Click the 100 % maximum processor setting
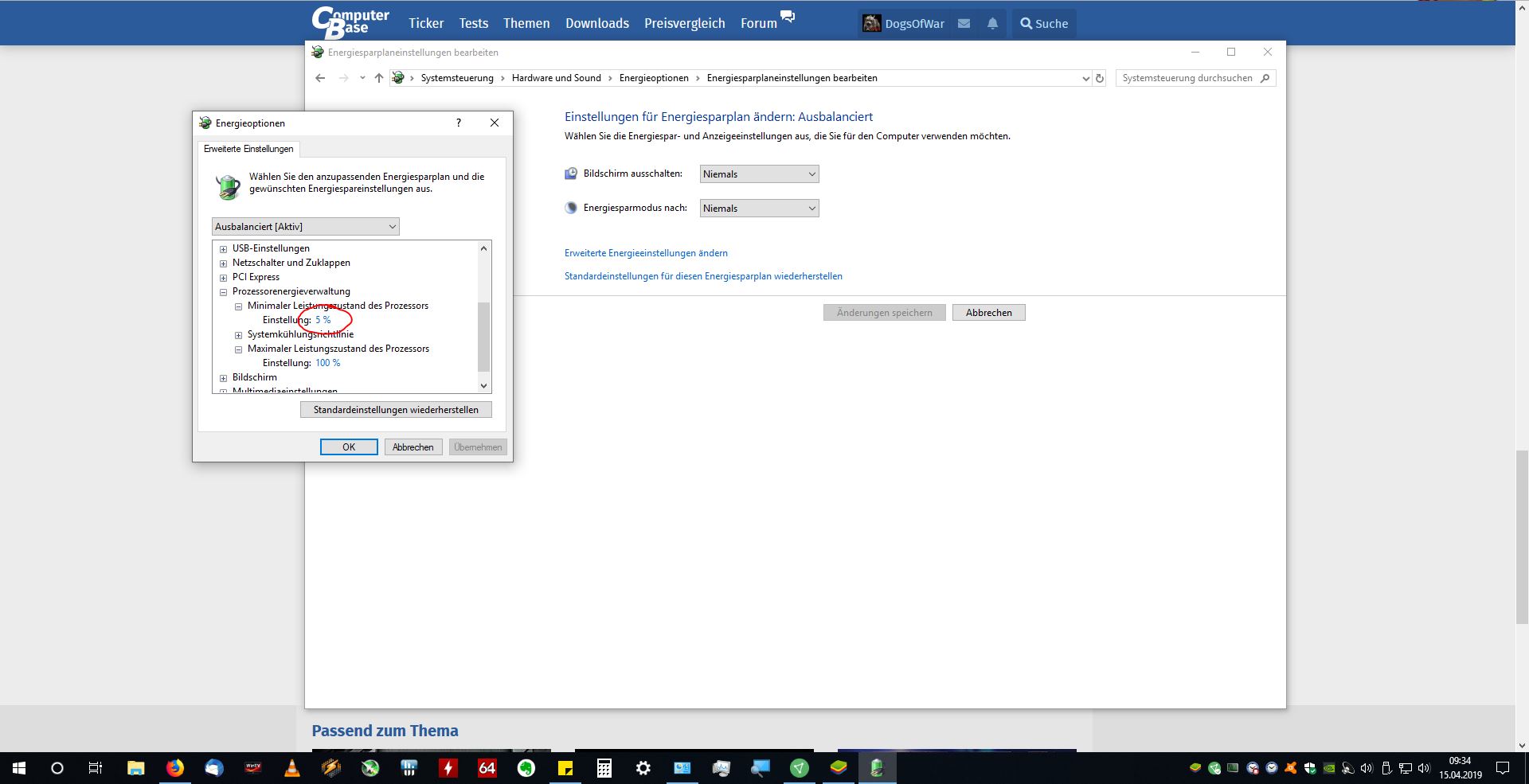The width and height of the screenshot is (1529, 784). click(328, 363)
